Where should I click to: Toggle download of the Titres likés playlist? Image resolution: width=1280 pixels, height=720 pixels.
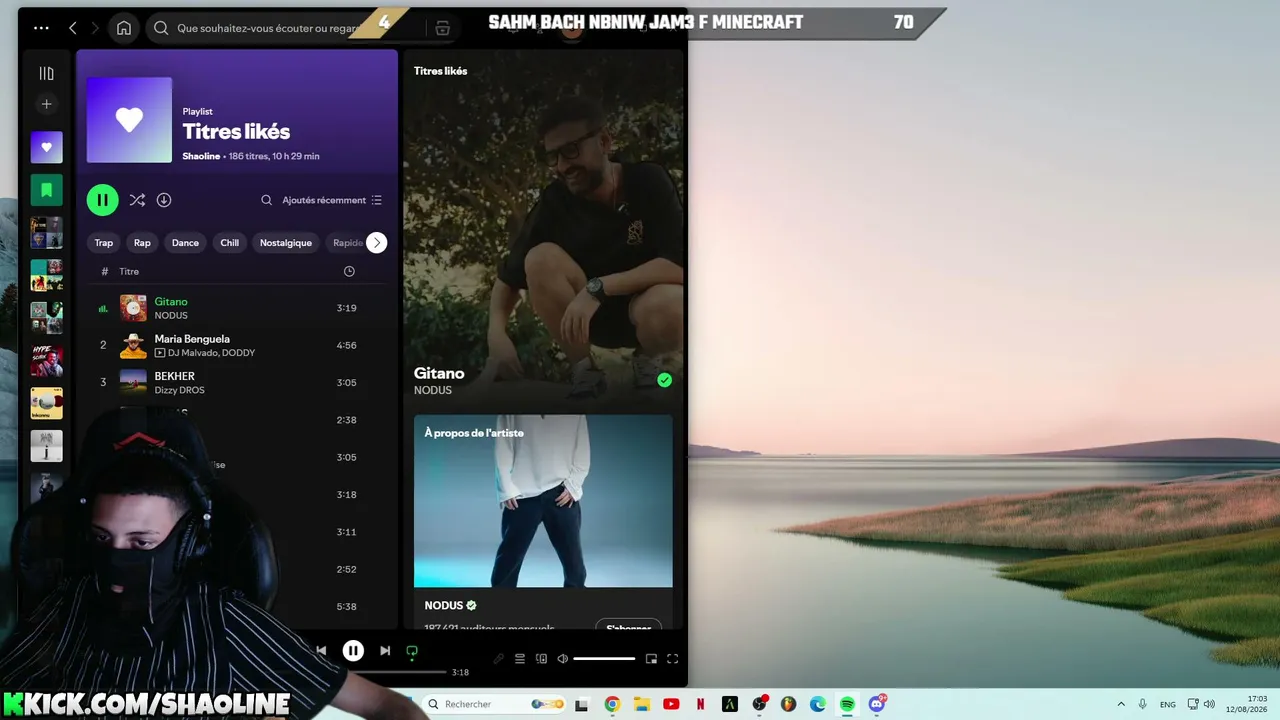click(164, 200)
